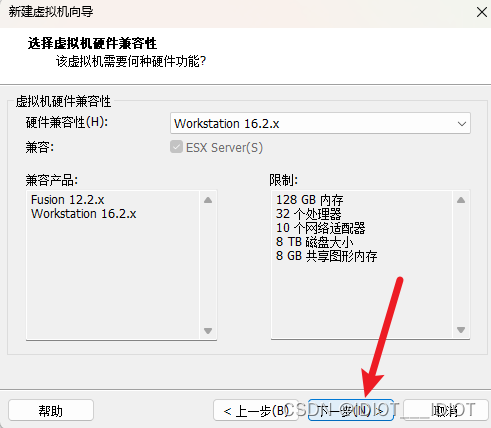The width and height of the screenshot is (491, 428).
Task: Select the 8 GB 共享图形内存 entry
Action: [326, 256]
